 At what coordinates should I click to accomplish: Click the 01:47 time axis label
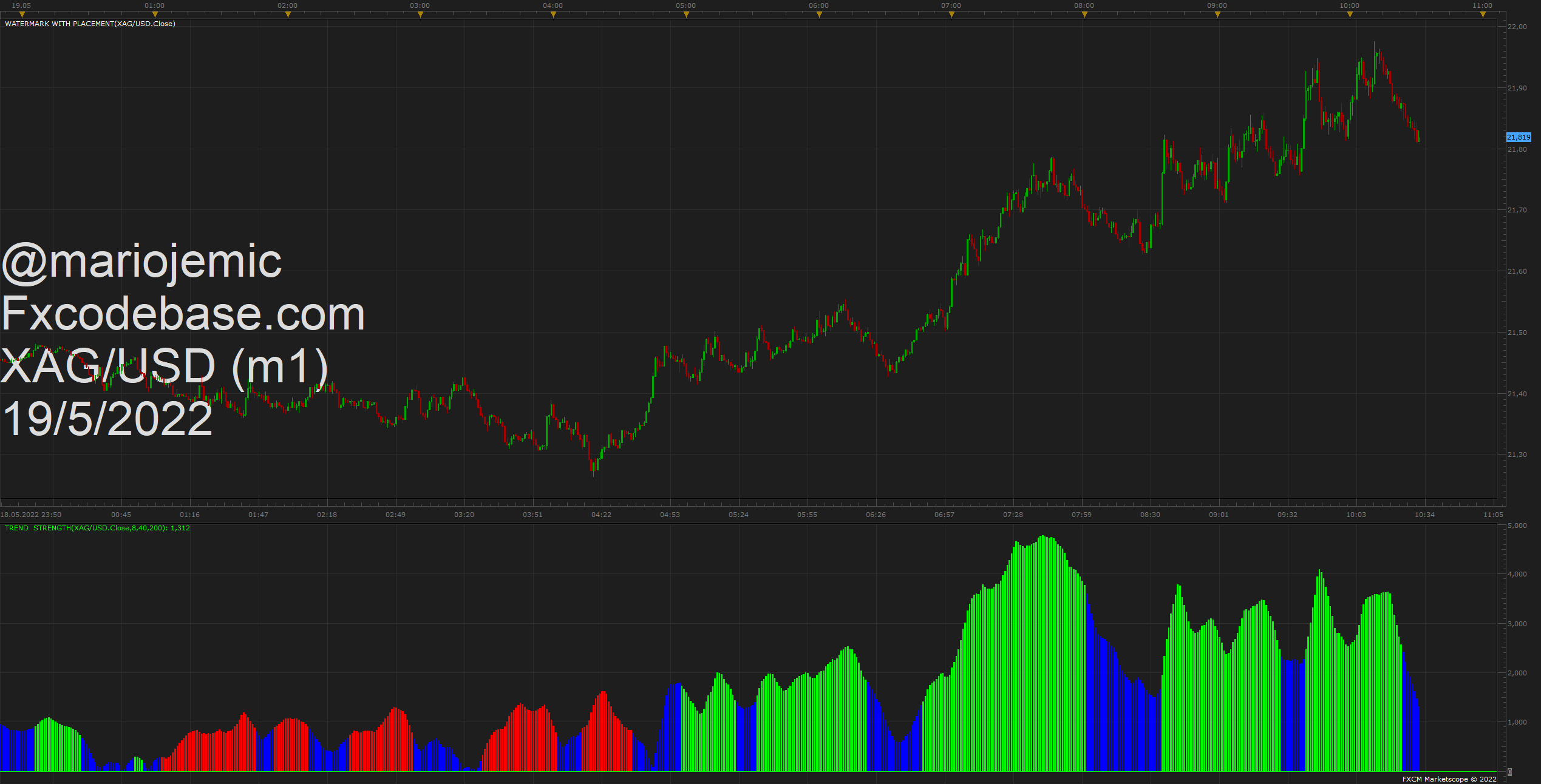(x=259, y=515)
